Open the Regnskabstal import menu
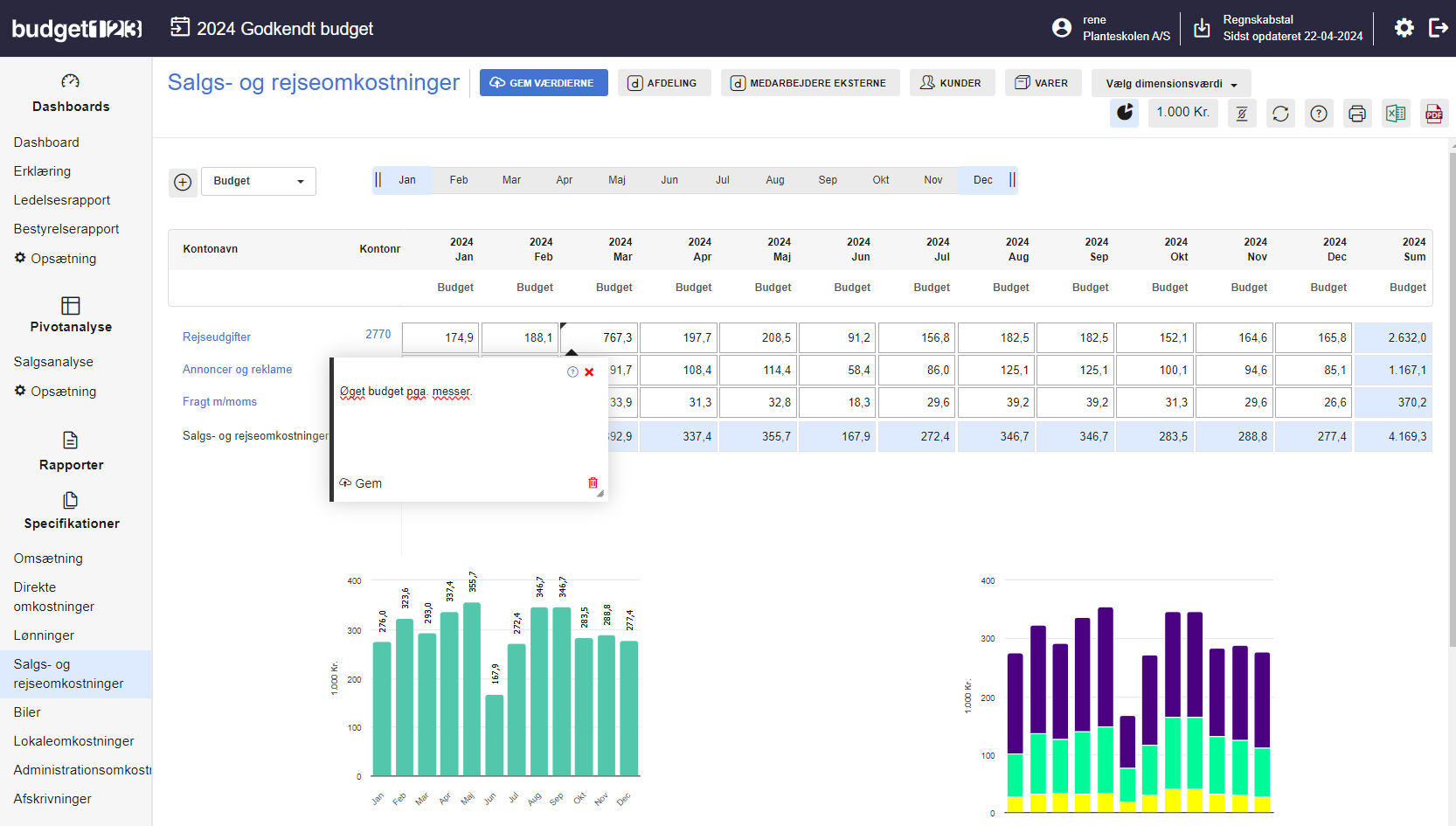Image resolution: width=1456 pixels, height=826 pixels. click(1203, 28)
